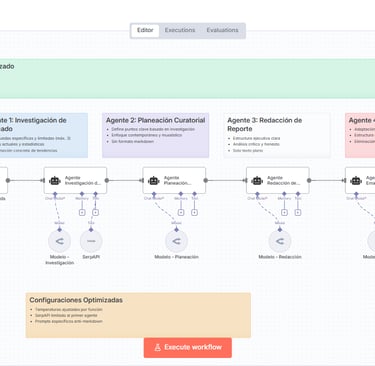Click the Modelo - Planeación label

click(x=176, y=257)
